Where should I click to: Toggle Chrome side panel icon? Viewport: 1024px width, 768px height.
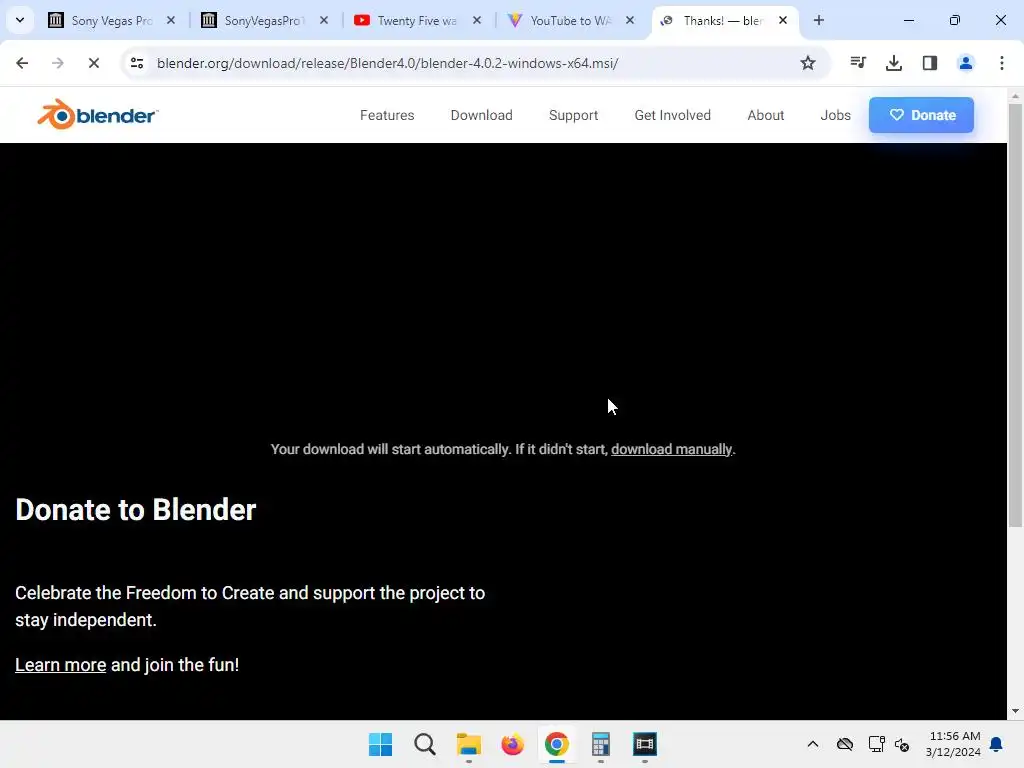tap(930, 63)
